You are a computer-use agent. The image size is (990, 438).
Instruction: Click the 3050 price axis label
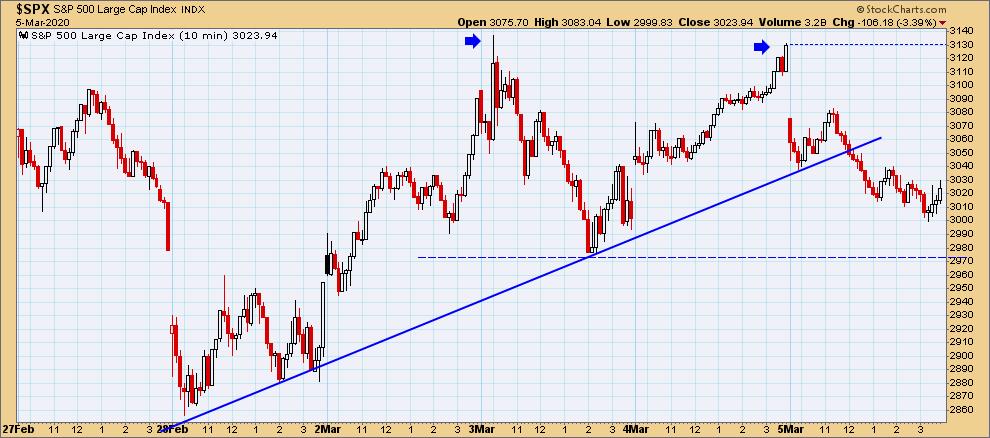tap(960, 153)
